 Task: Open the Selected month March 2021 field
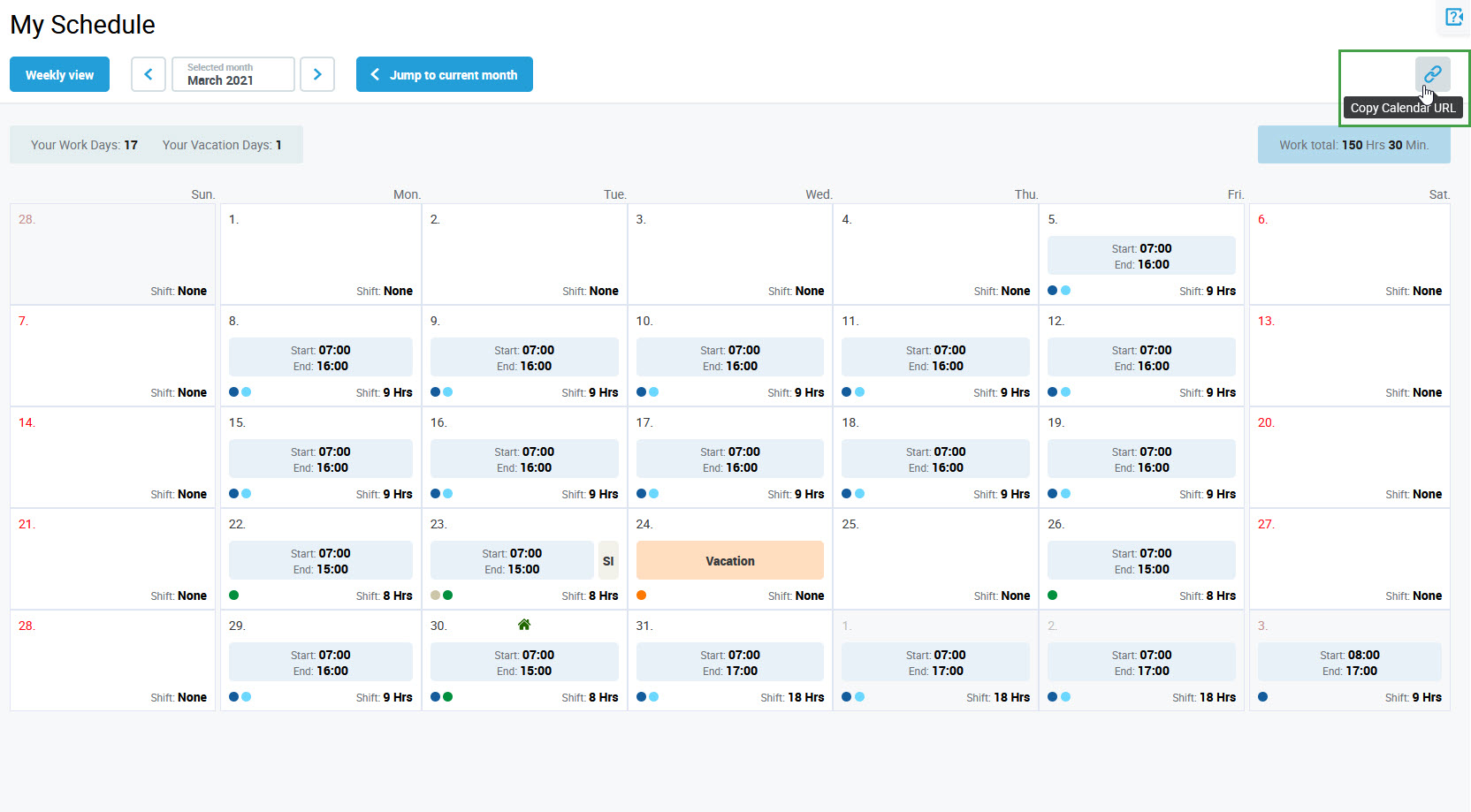[233, 74]
